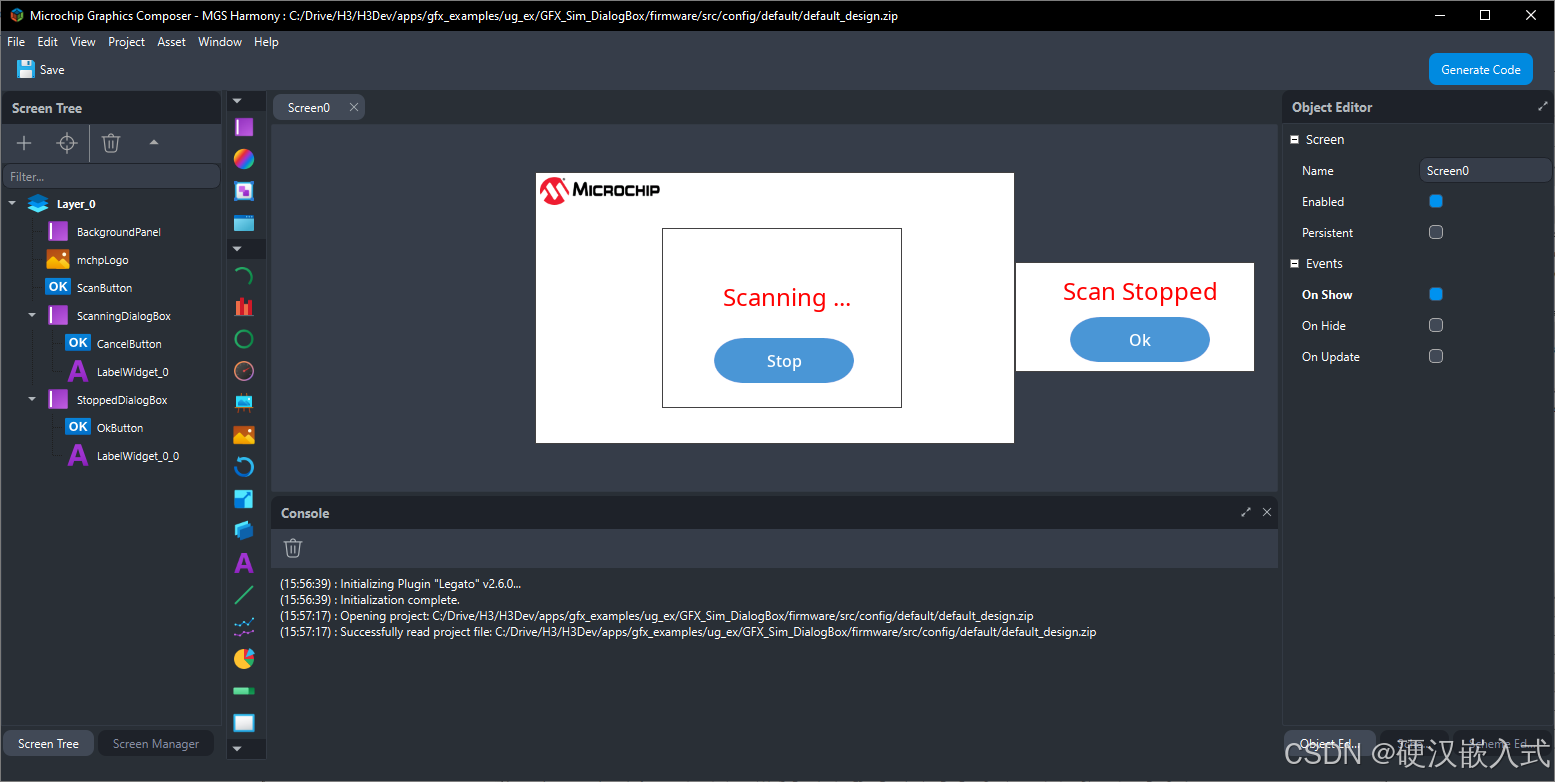Collapse the first toolbox group arrow above Panel
Screen dimensions: 1555x782
(x=237, y=101)
